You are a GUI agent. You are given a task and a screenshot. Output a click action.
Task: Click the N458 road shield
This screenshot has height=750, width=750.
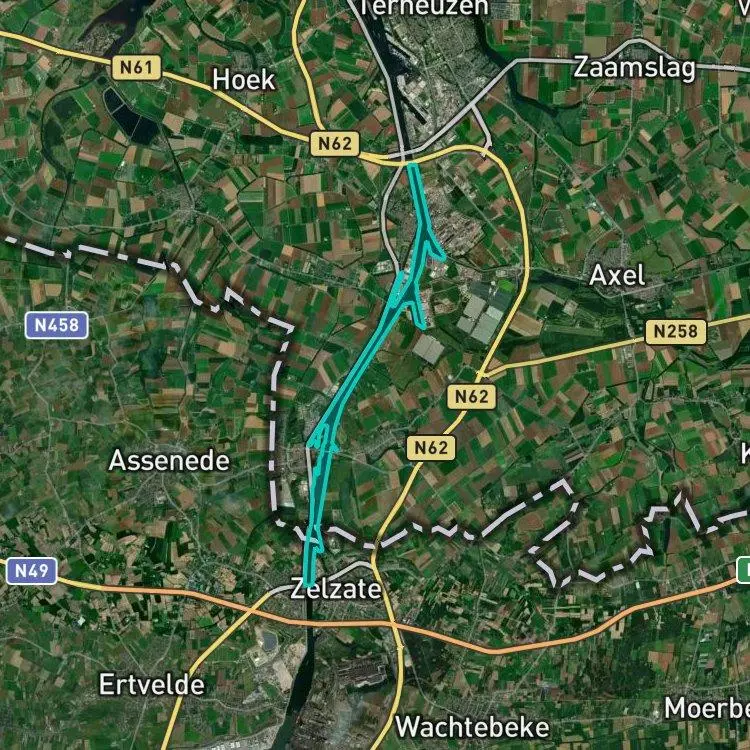56,325
